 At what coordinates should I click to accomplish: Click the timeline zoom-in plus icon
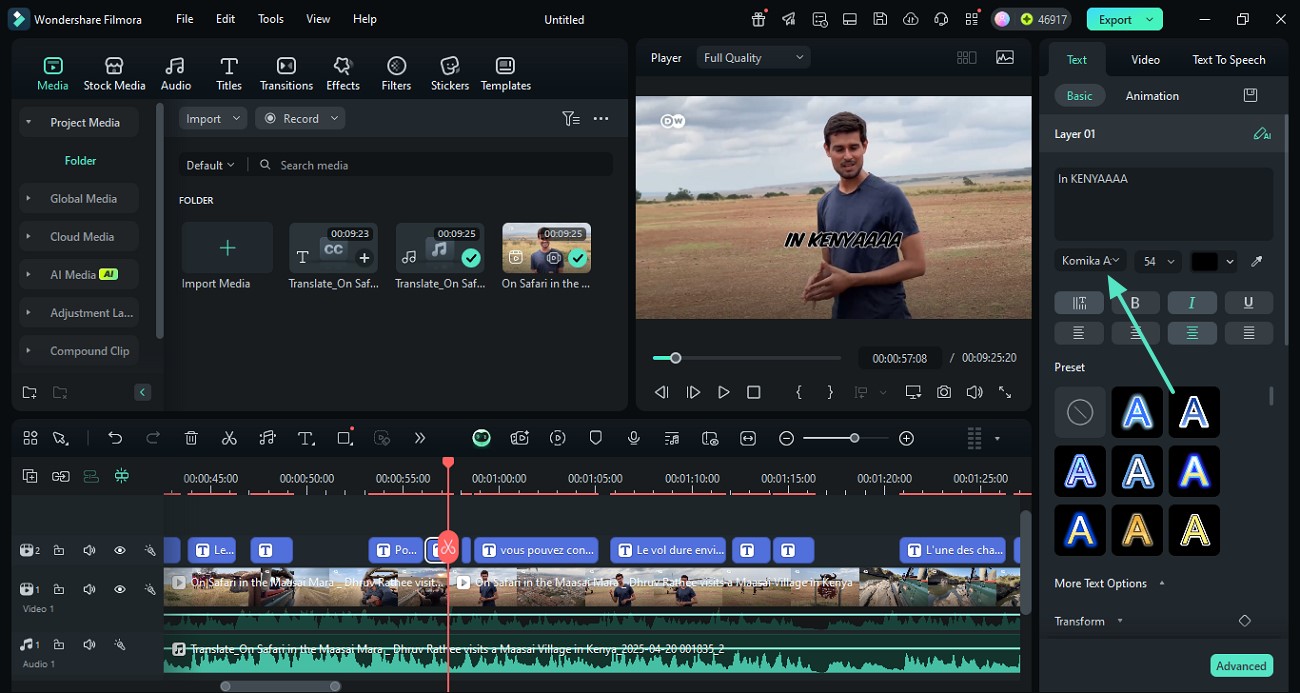coord(906,438)
